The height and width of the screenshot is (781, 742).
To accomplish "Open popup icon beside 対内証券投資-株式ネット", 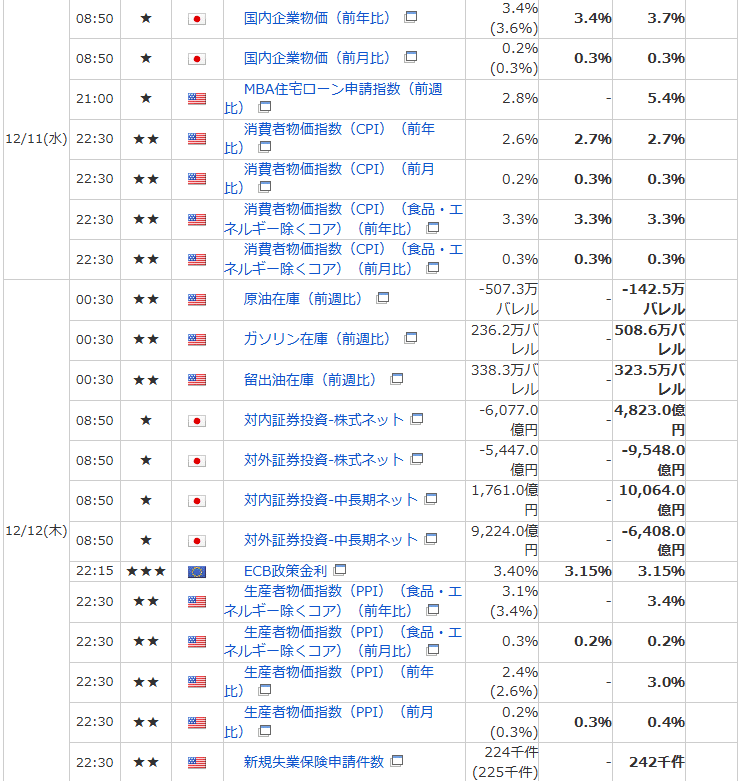I will 417,419.
